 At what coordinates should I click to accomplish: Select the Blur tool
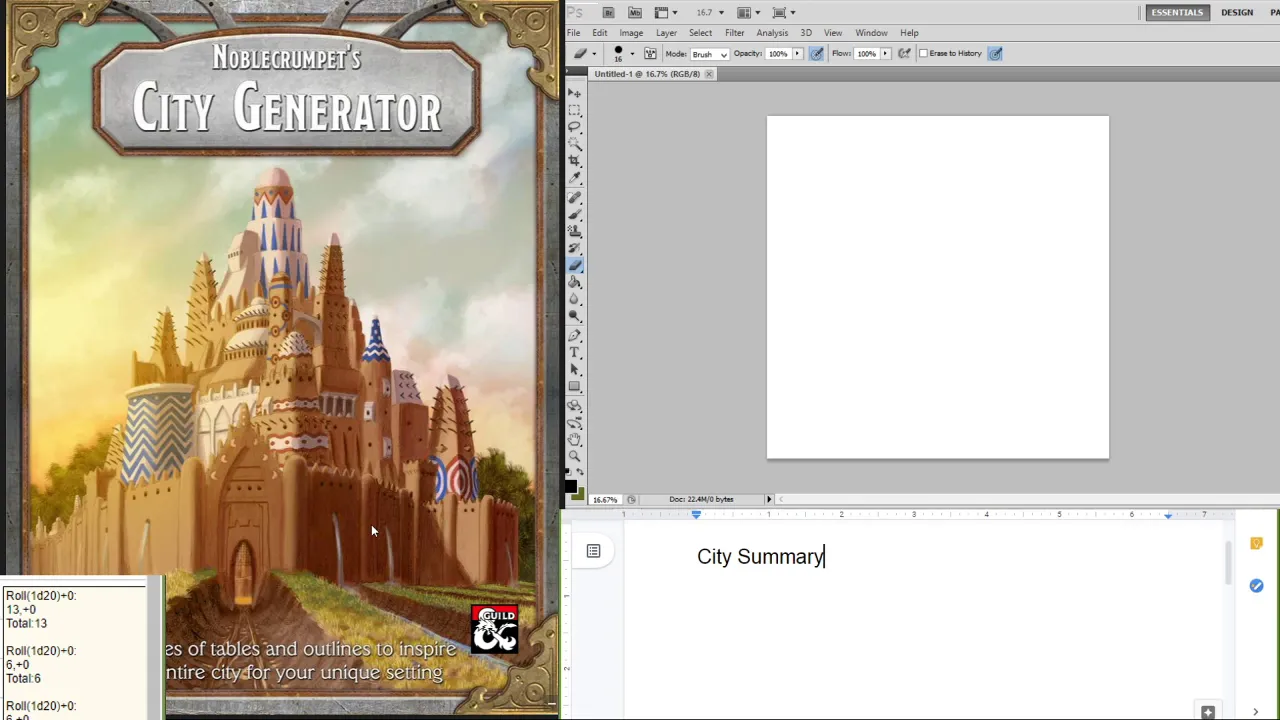[x=575, y=300]
